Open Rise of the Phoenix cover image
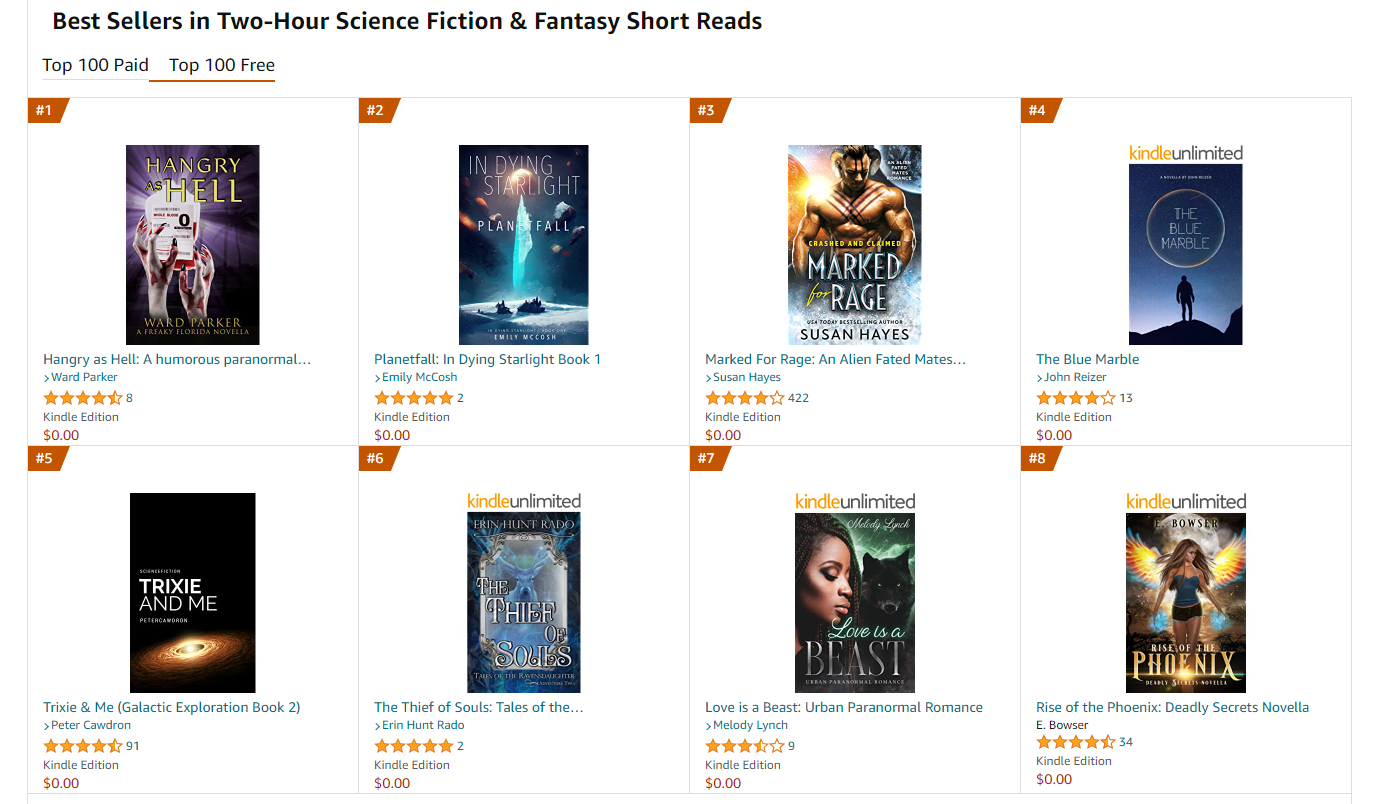Screen dimensions: 1388x804 pyautogui.click(x=1185, y=602)
